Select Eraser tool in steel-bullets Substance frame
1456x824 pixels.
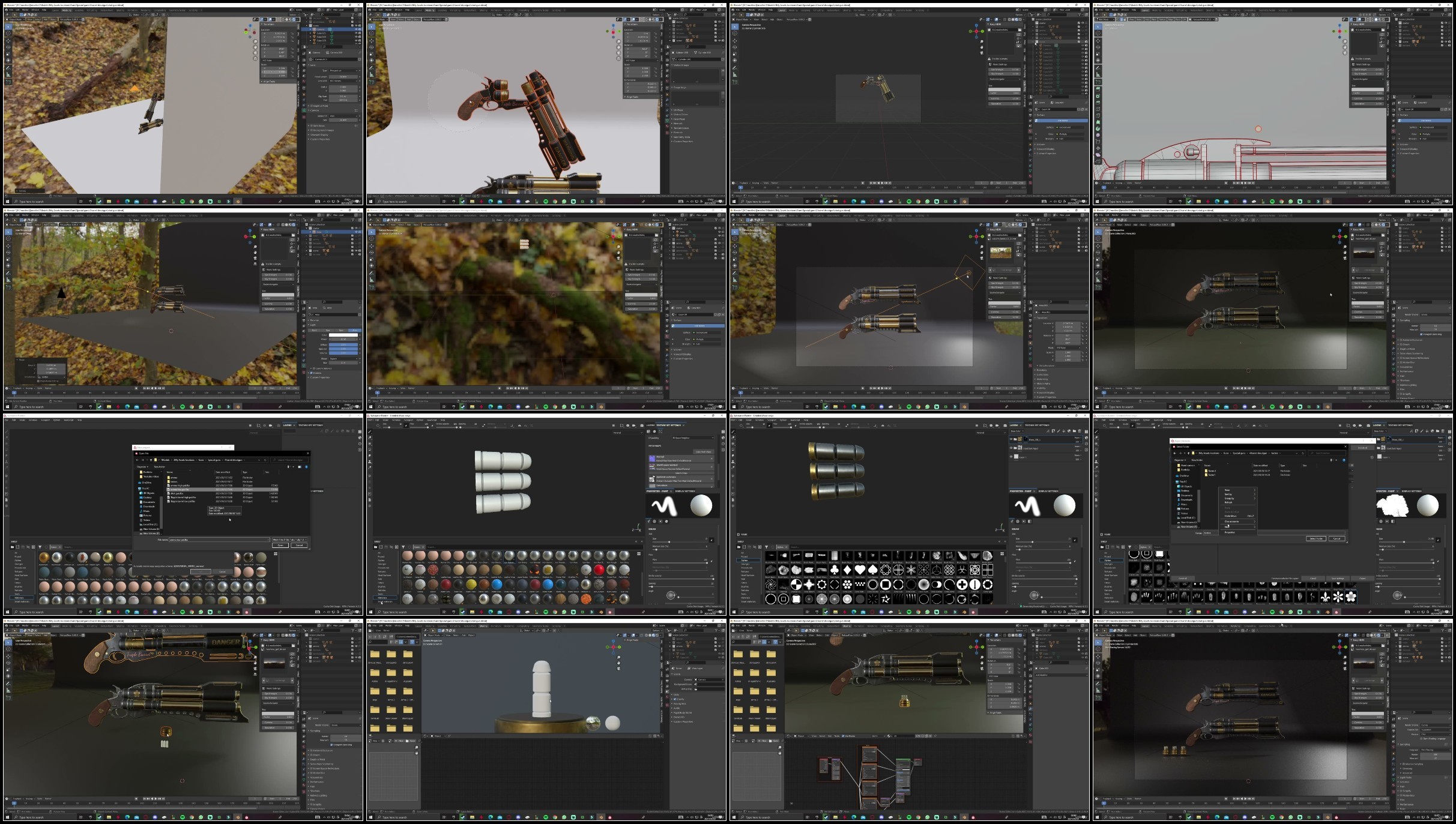coord(733,438)
